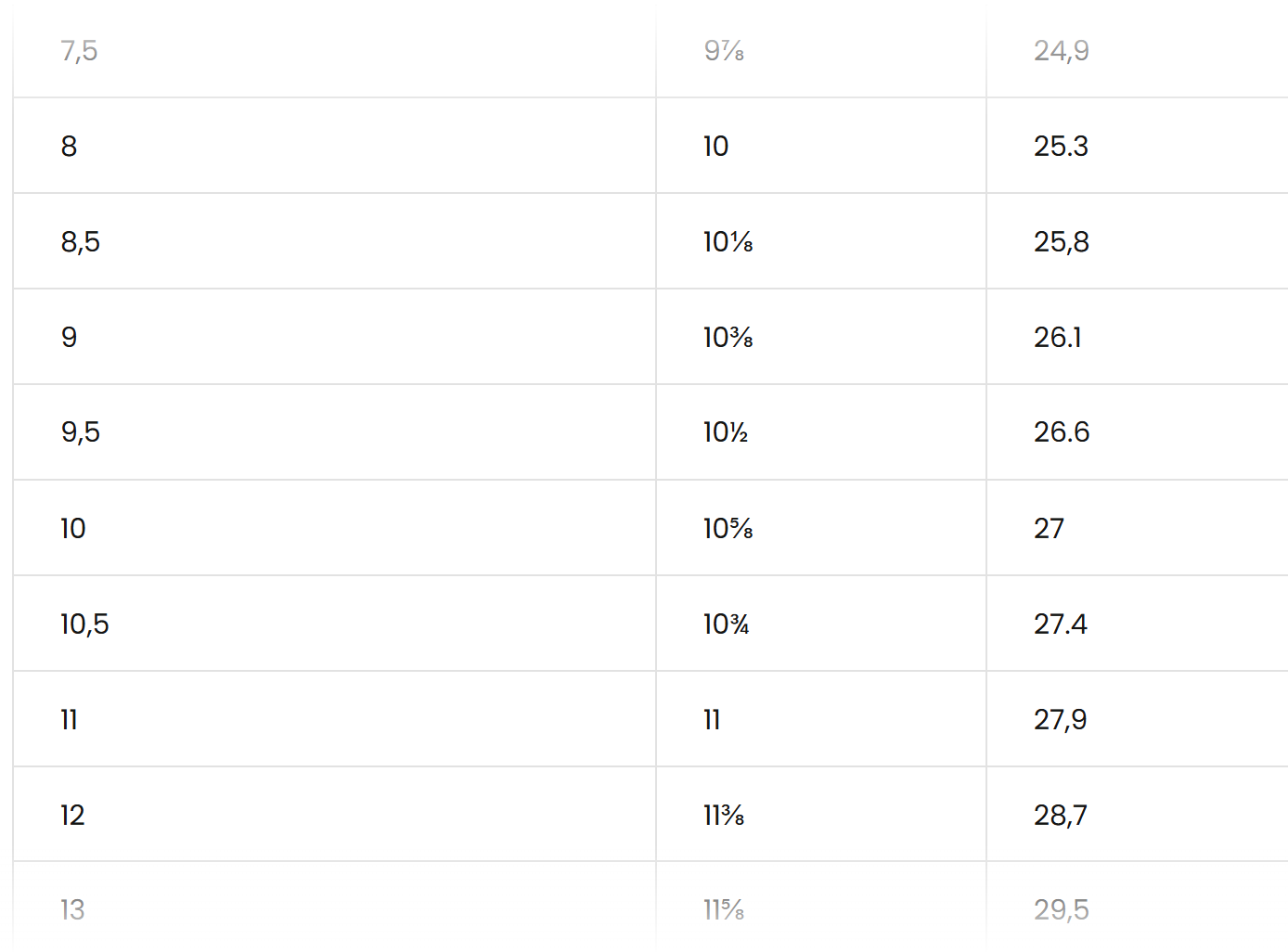Viewport: 1288px width, 952px height.
Task: Click the 7,5 size cell
Action: coord(79,51)
